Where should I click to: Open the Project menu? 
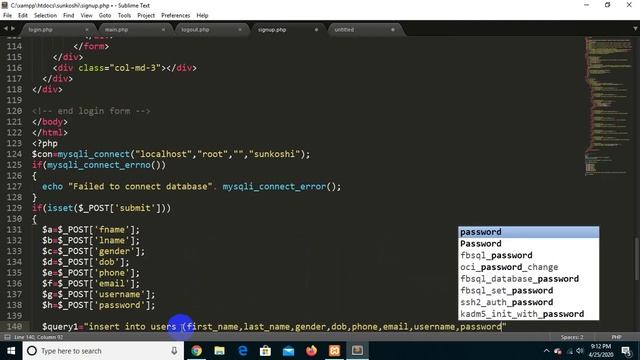coord(146,16)
